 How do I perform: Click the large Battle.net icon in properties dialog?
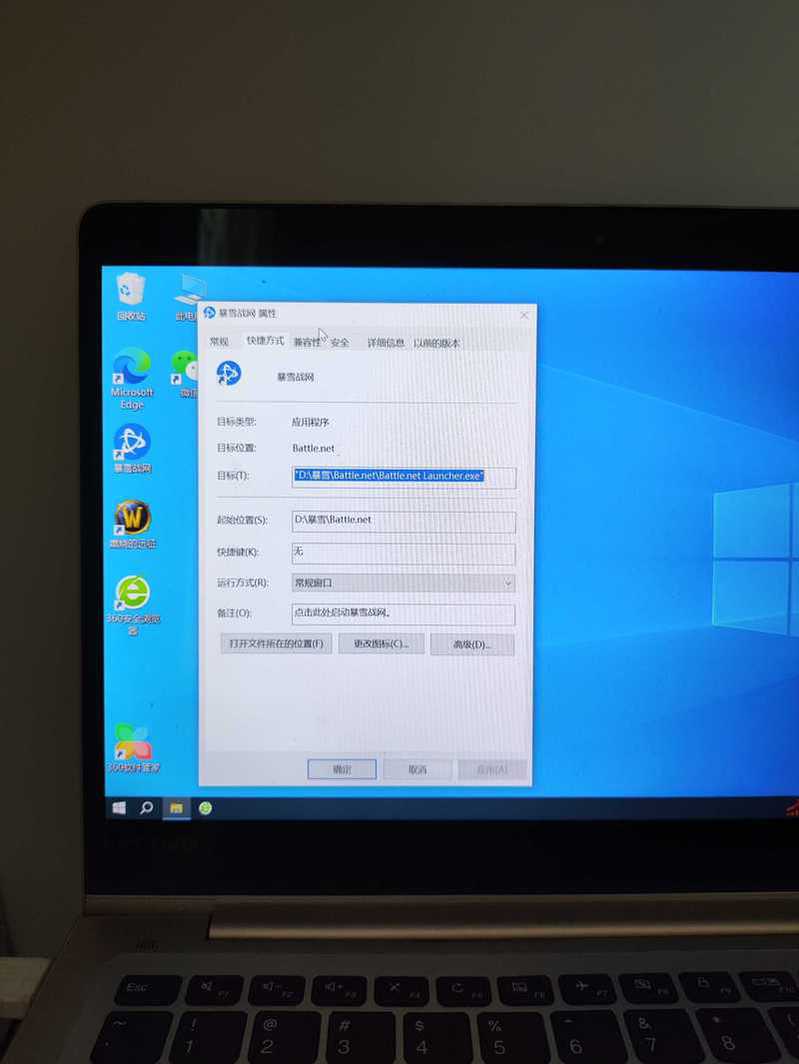pyautogui.click(x=229, y=373)
